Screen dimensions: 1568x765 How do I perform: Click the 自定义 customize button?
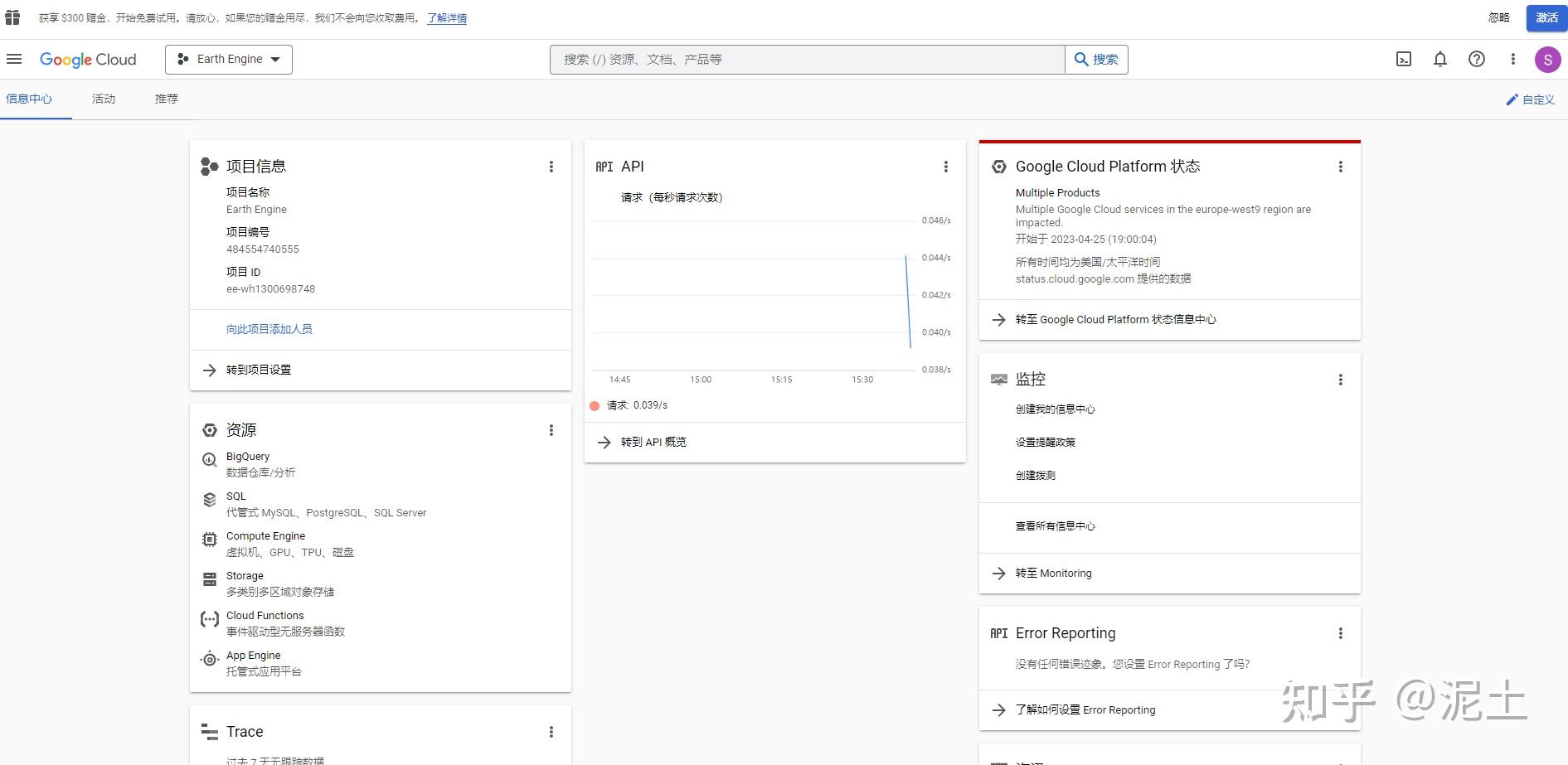click(x=1530, y=99)
